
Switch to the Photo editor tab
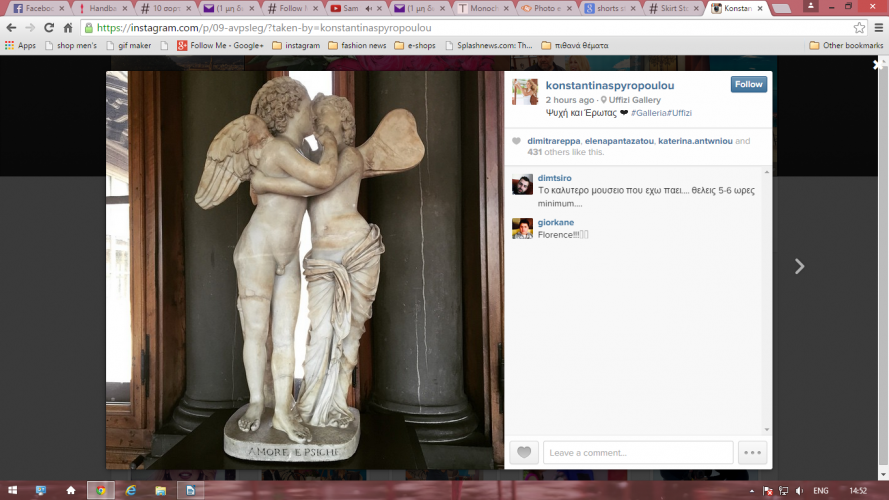(547, 9)
